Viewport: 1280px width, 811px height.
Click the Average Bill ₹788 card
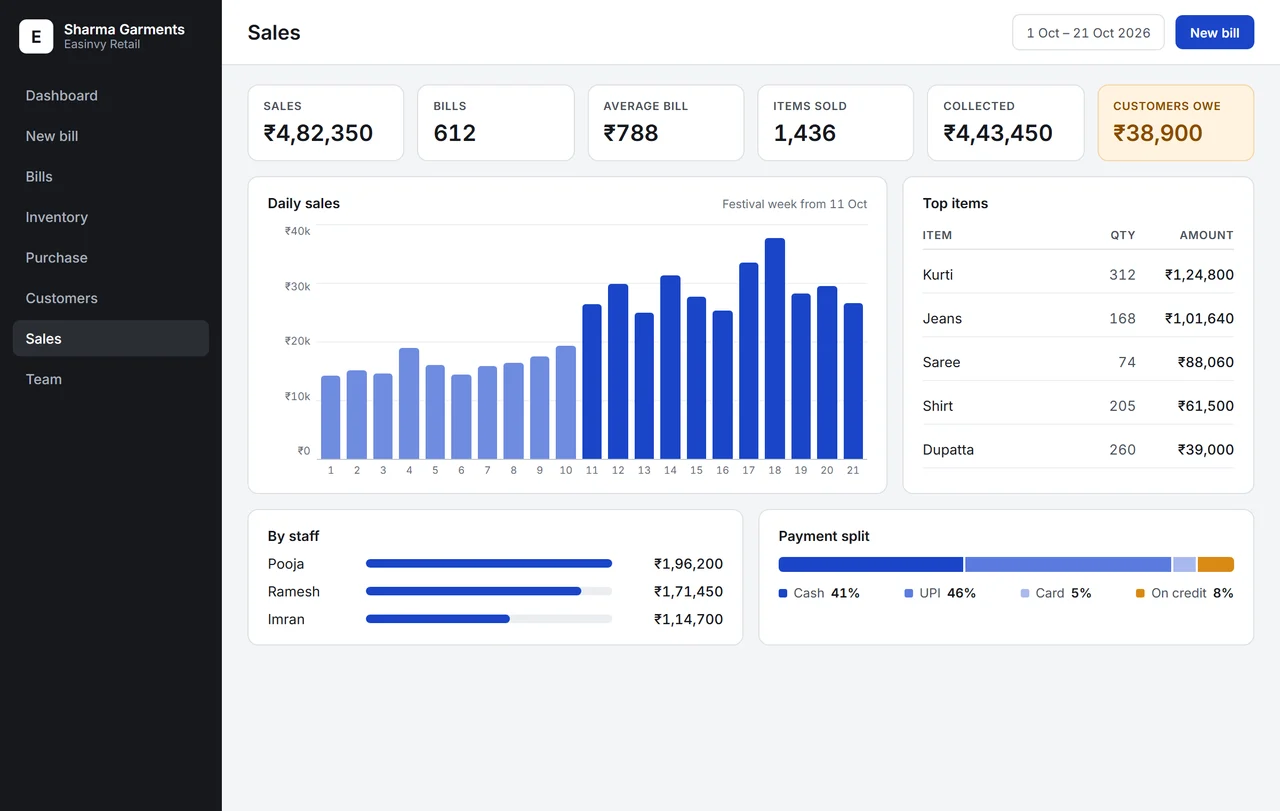tap(666, 122)
